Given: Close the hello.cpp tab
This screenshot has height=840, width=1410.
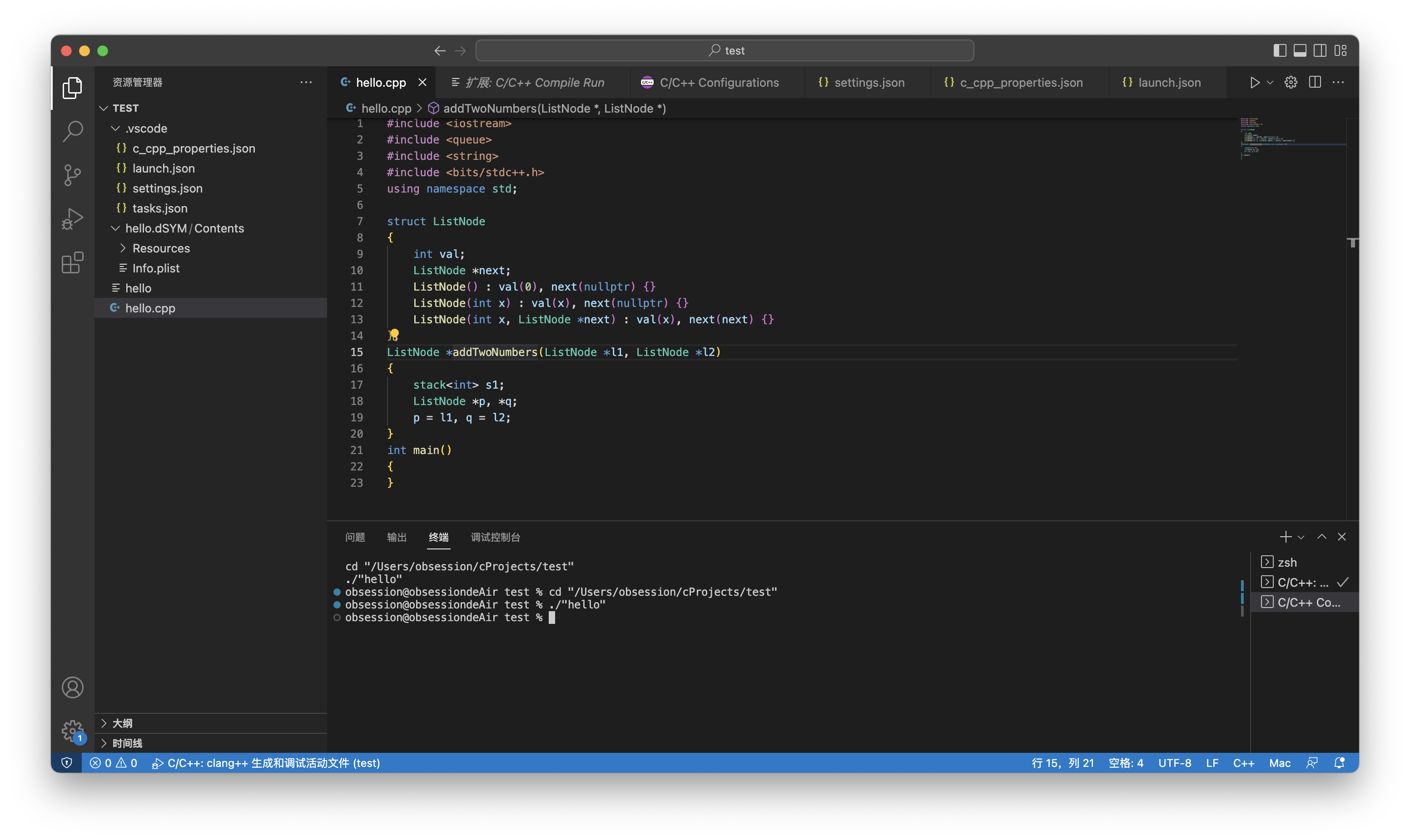Looking at the screenshot, I should (422, 83).
